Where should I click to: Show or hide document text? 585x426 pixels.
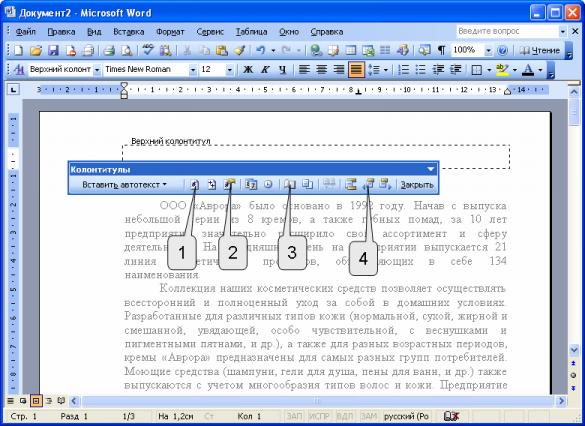pos(307,185)
